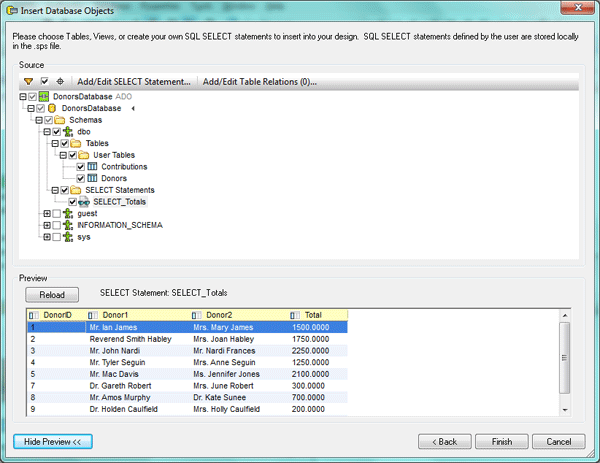The height and width of the screenshot is (463, 600).
Task: Click the Finish button
Action: [502, 442]
